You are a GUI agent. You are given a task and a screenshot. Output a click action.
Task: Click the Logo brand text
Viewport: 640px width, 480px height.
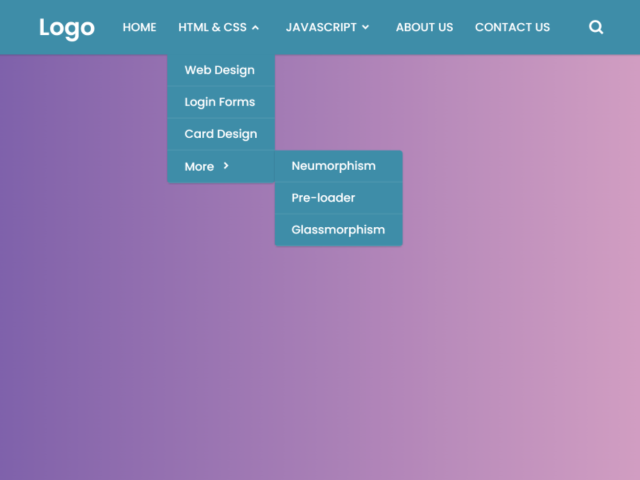click(x=66, y=27)
